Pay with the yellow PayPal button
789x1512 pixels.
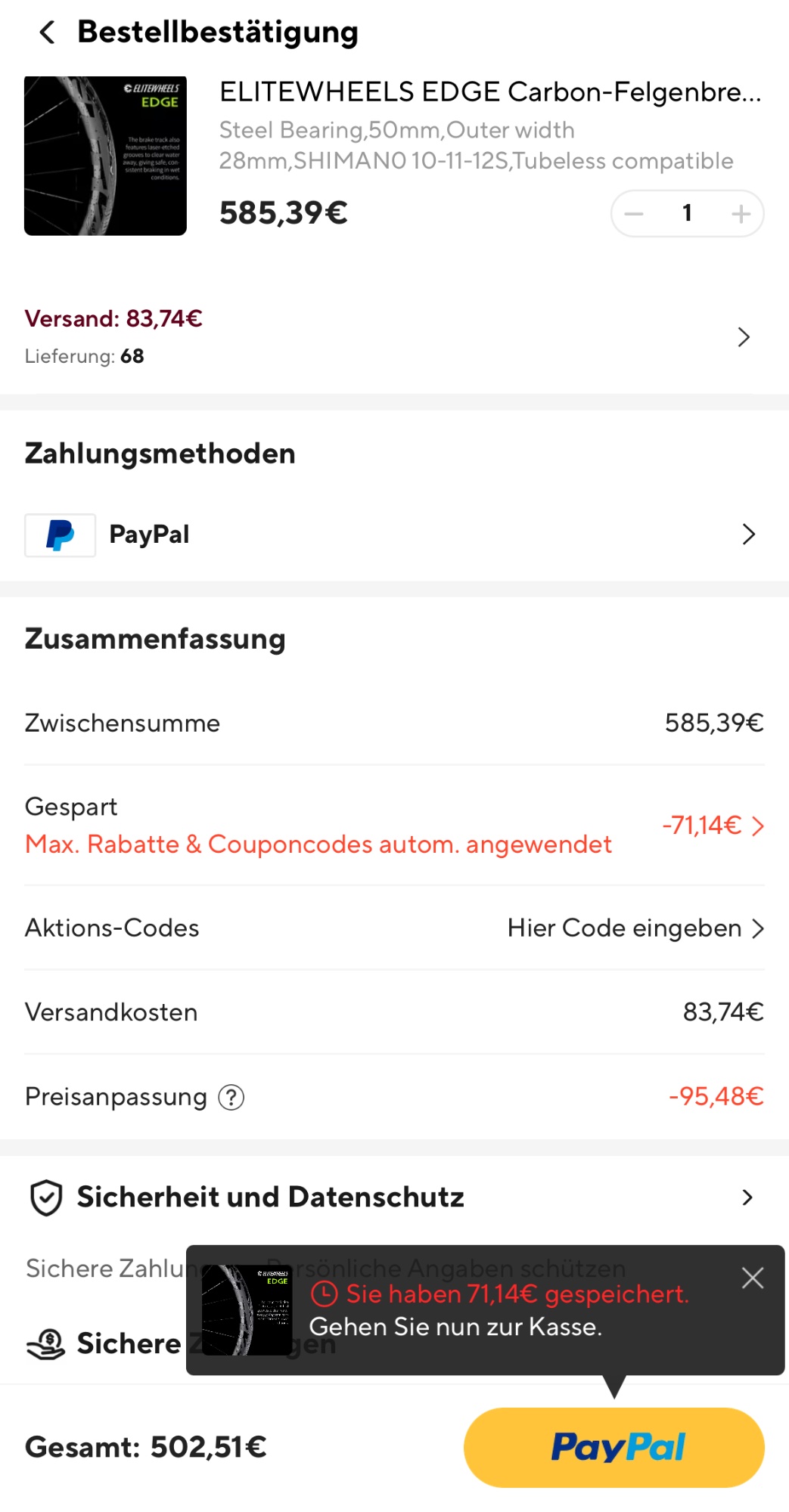[613, 1447]
